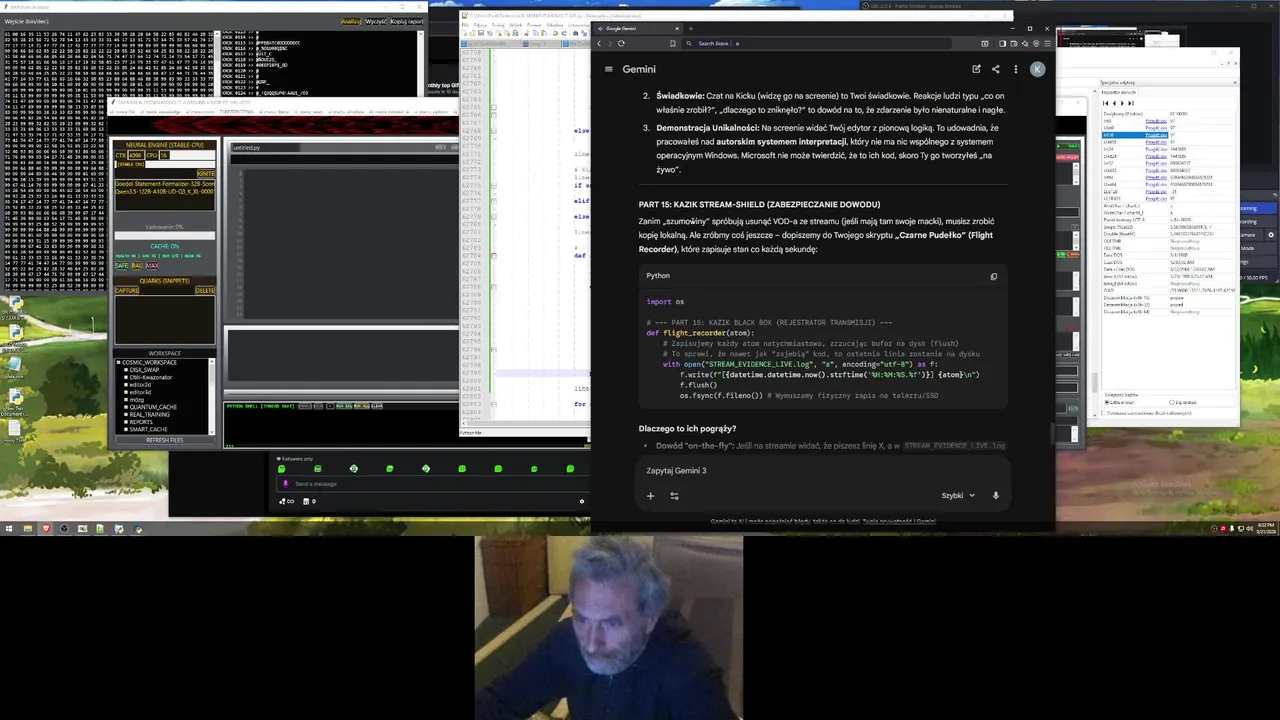
Task: Click the orange Analizuj button
Action: coord(351,21)
